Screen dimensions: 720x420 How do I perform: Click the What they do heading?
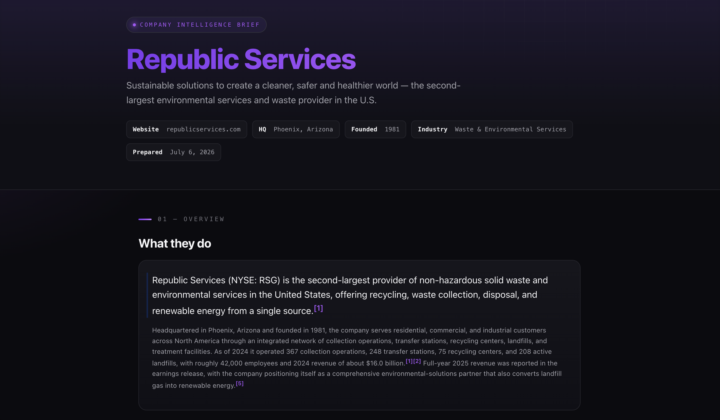pyautogui.click(x=175, y=244)
